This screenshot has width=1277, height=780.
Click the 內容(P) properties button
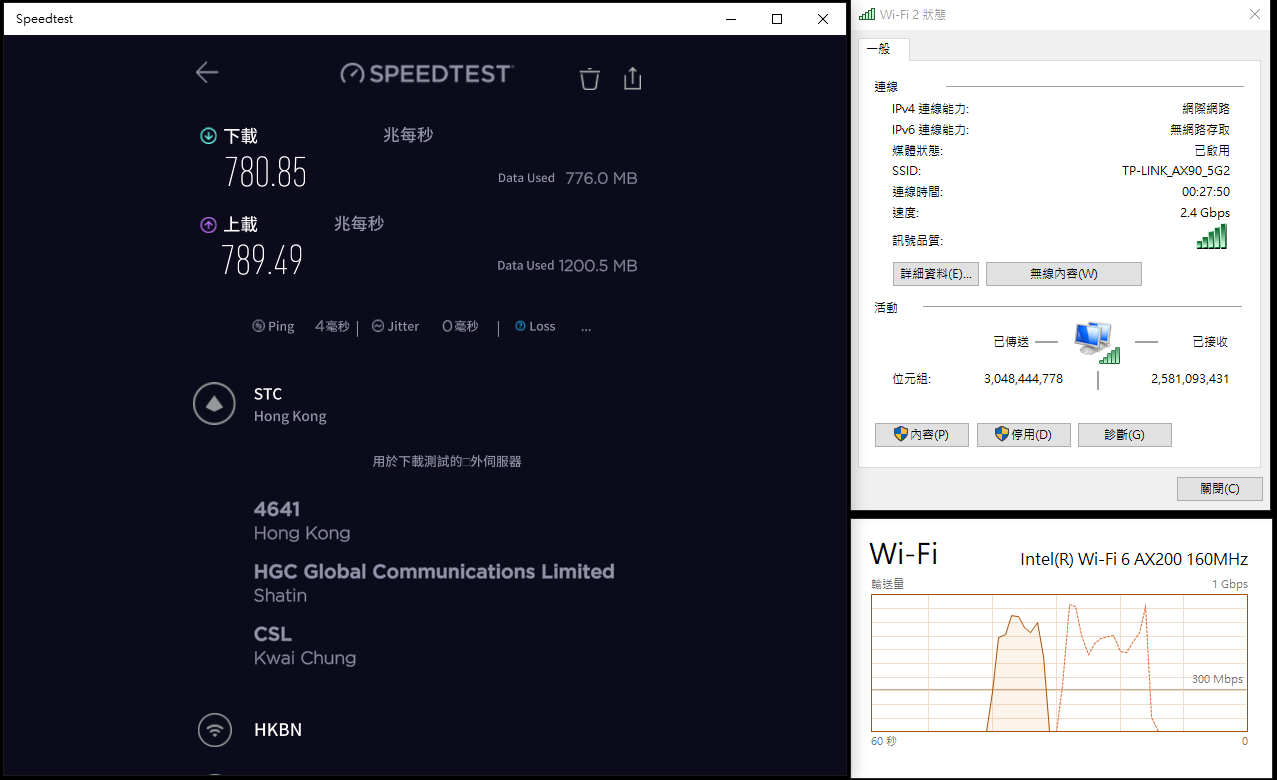coord(922,435)
